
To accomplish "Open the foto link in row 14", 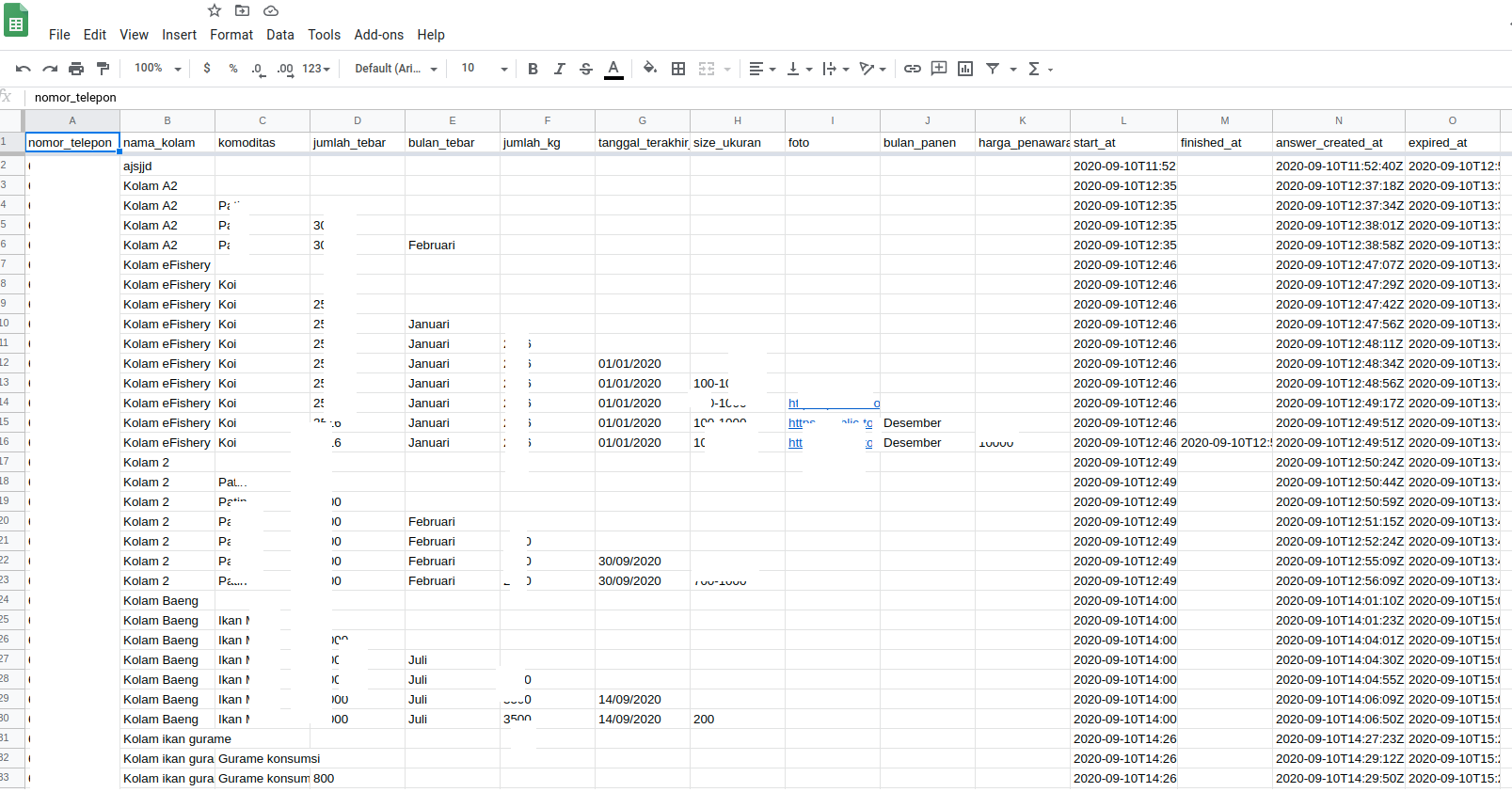I will 834,404.
